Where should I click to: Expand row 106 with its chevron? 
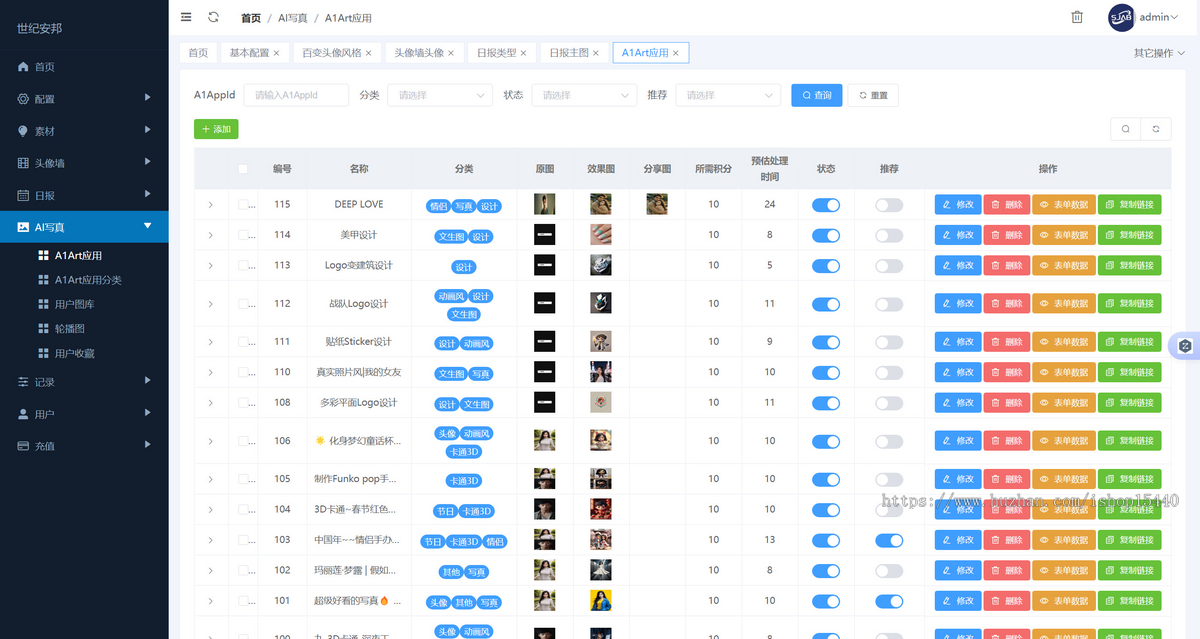[210, 441]
